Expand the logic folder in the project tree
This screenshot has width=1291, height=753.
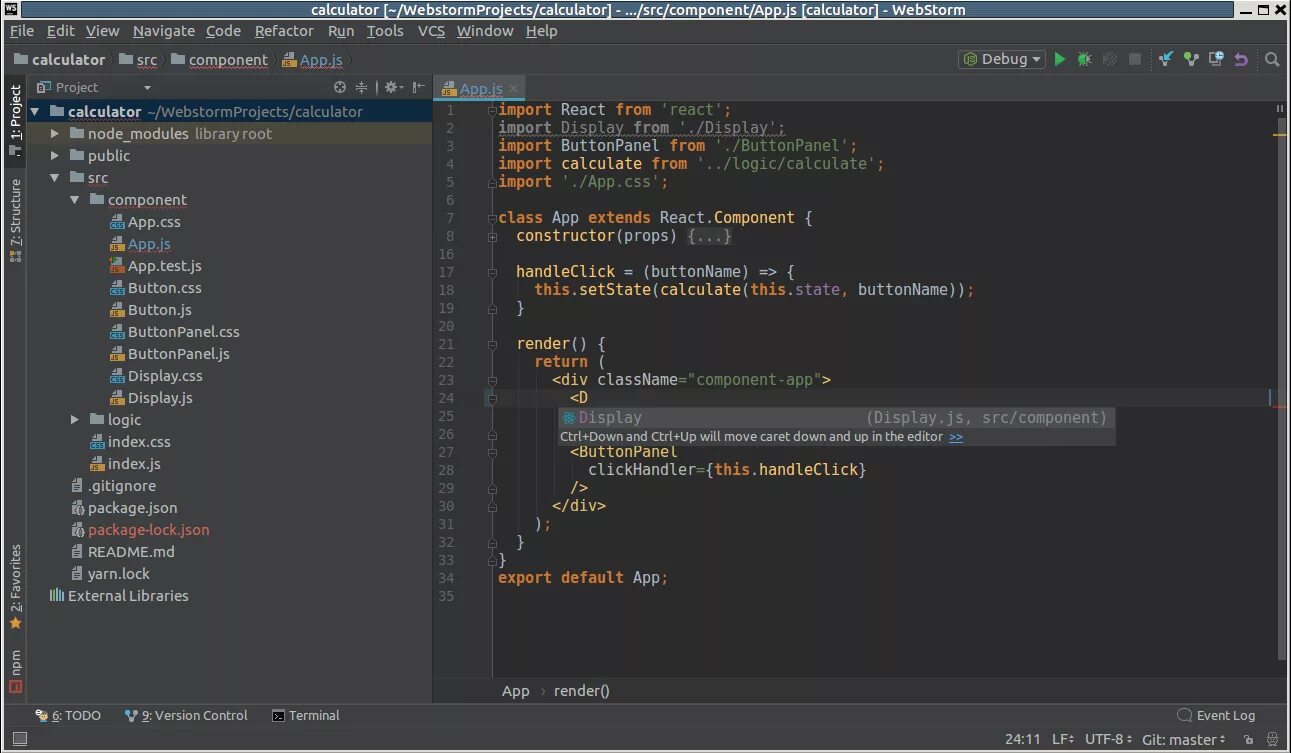pos(76,420)
